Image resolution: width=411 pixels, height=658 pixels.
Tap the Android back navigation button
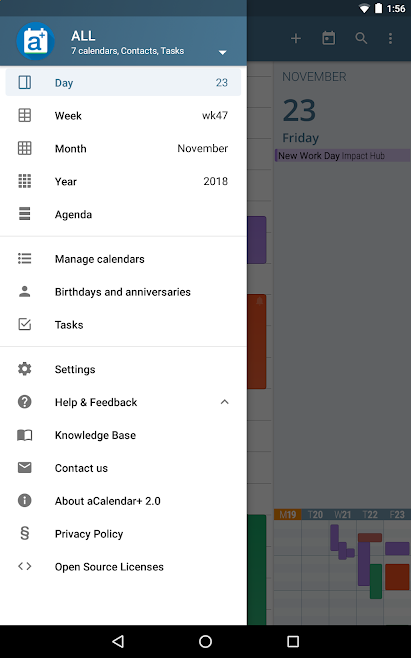click(118, 641)
